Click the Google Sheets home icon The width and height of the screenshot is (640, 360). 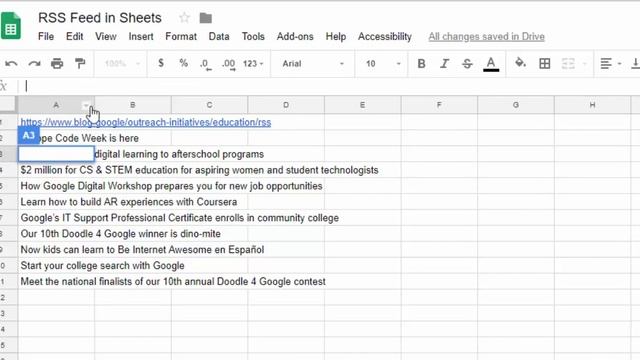[10, 26]
